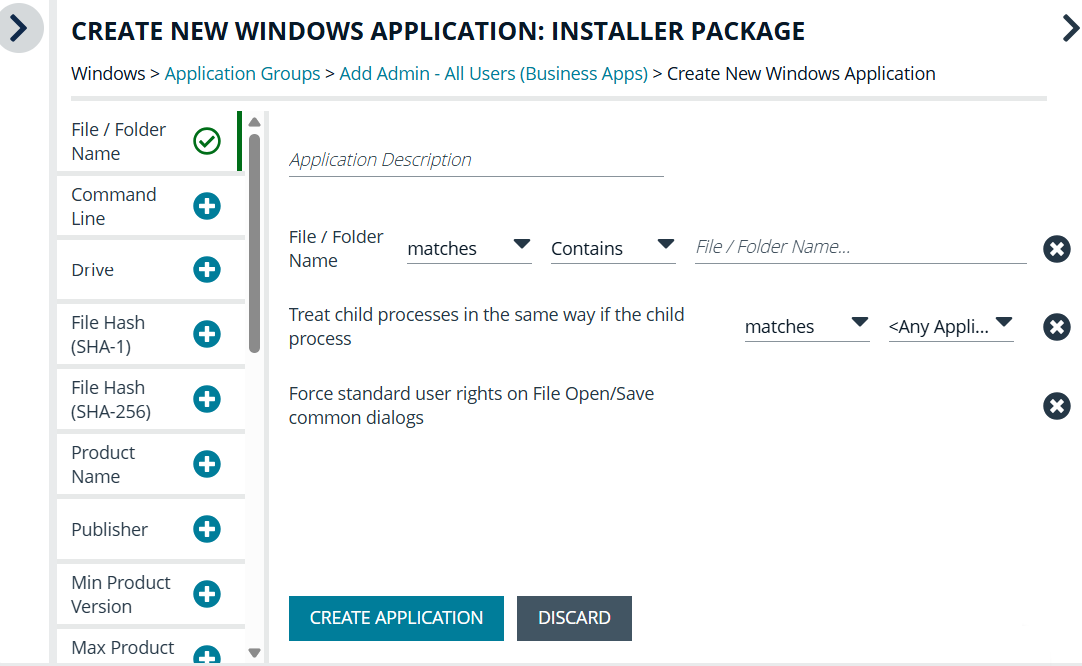
Task: Remove the child process matching rule
Action: 1056,326
